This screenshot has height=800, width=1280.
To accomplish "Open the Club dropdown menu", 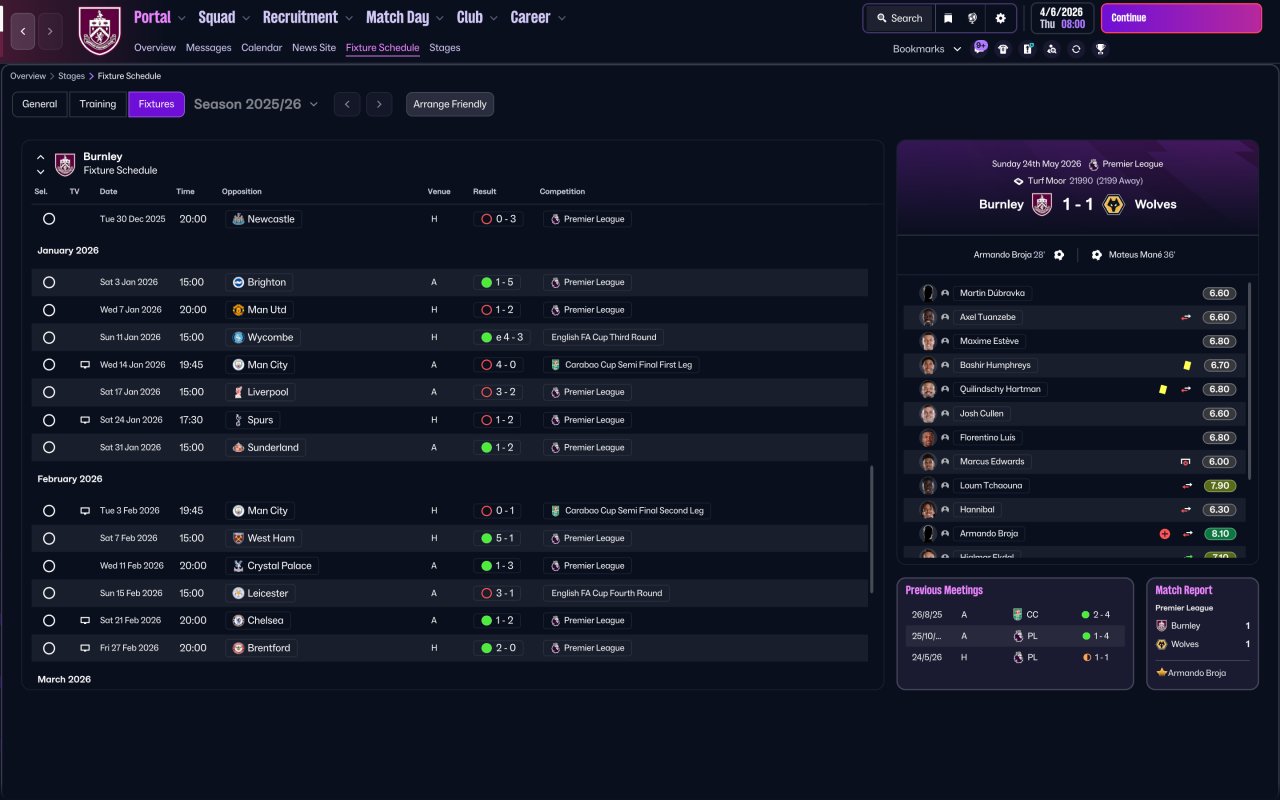I will pyautogui.click(x=477, y=17).
